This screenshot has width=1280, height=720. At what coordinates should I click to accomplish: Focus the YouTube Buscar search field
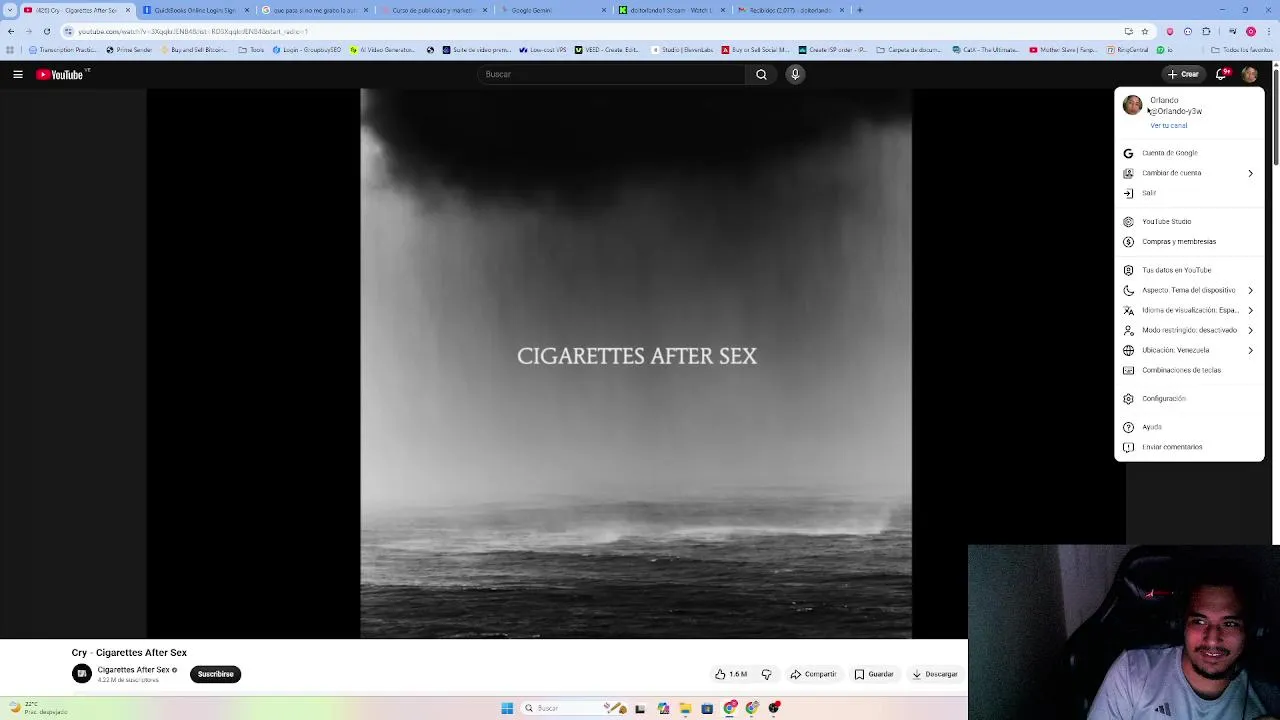[x=612, y=74]
